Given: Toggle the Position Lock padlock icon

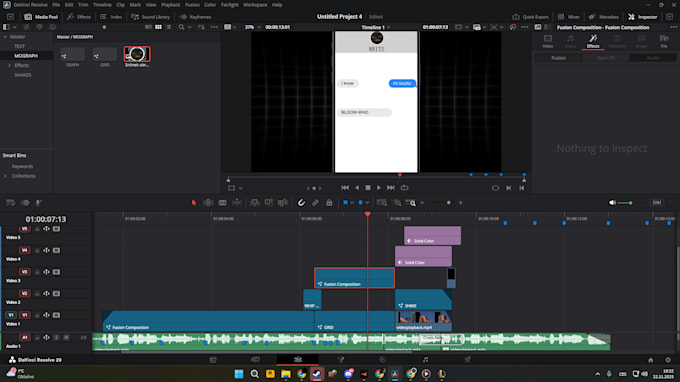Looking at the screenshot, I should (x=329, y=202).
